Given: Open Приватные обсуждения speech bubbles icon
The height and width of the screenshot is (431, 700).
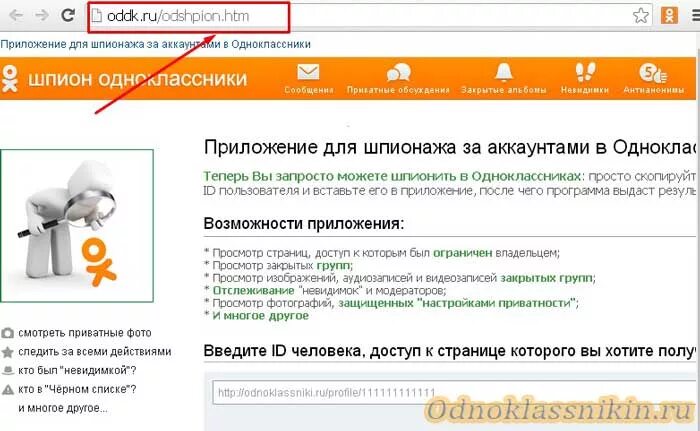Looking at the screenshot, I should 398,72.
